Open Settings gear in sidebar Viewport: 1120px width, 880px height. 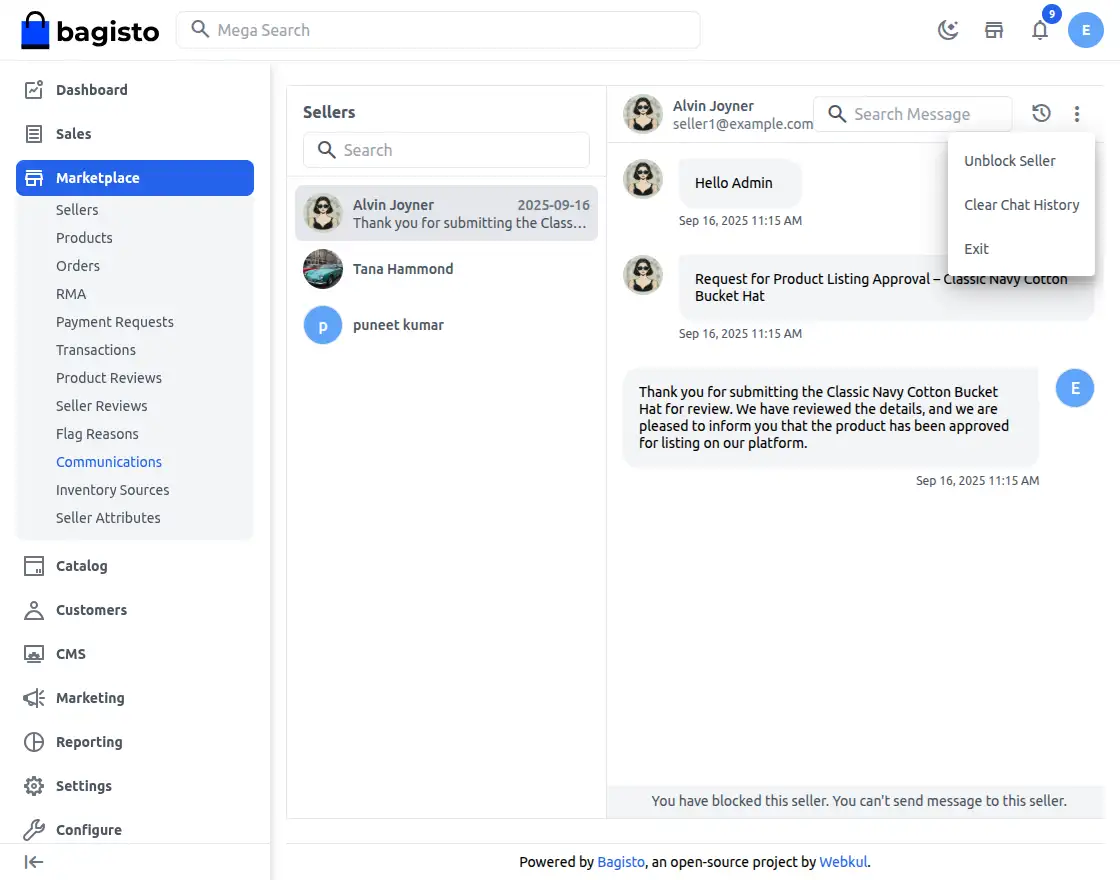pos(83,786)
